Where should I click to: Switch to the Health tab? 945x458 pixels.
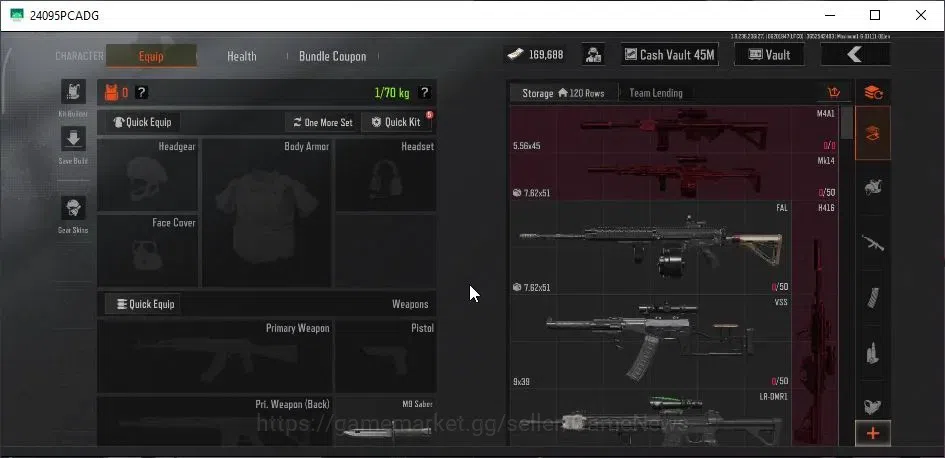click(242, 56)
